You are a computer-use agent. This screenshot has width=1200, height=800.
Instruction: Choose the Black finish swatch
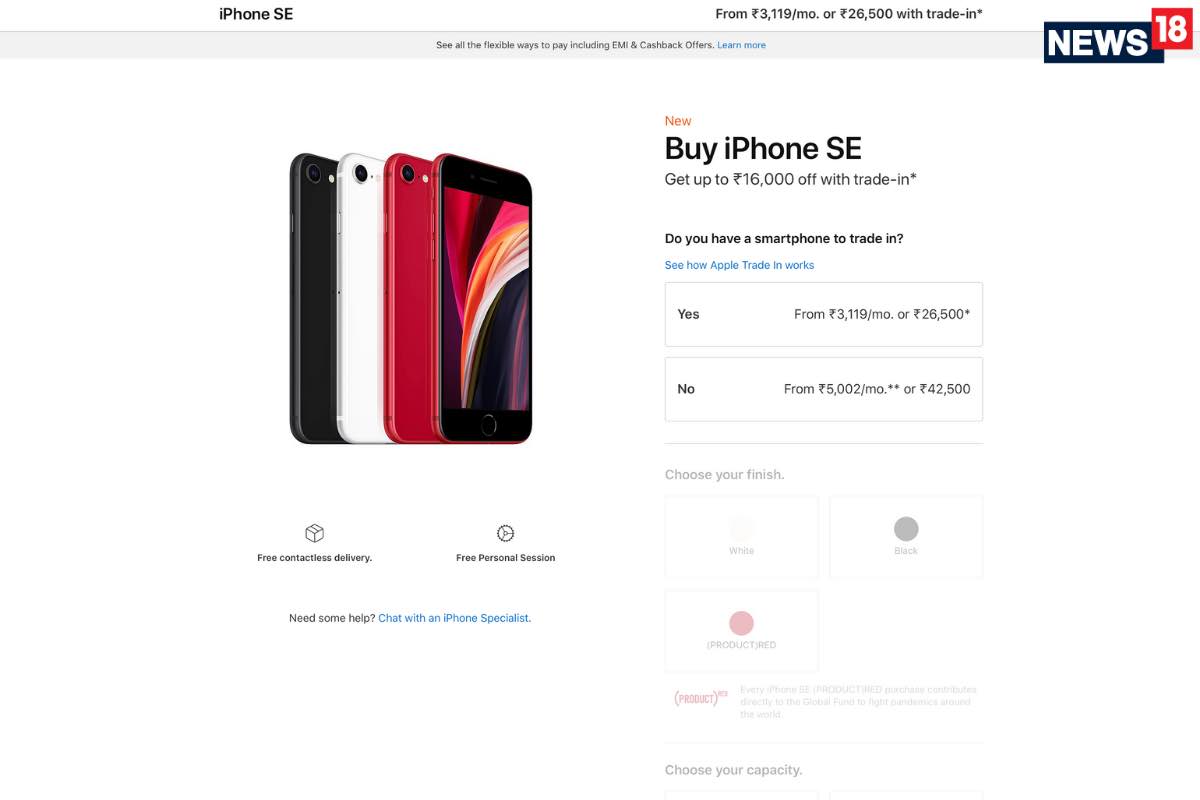point(906,529)
